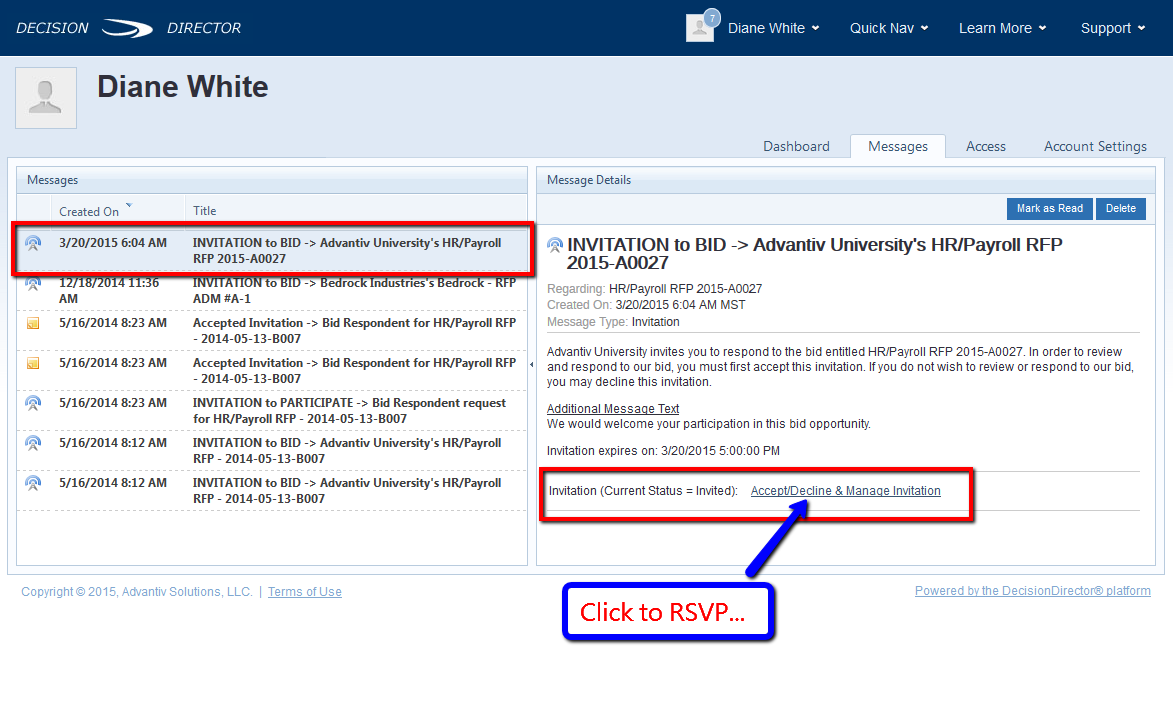Click invitation icon for INVITATION to PARTICIPATE row
The width and height of the screenshot is (1173, 716).
pos(33,403)
